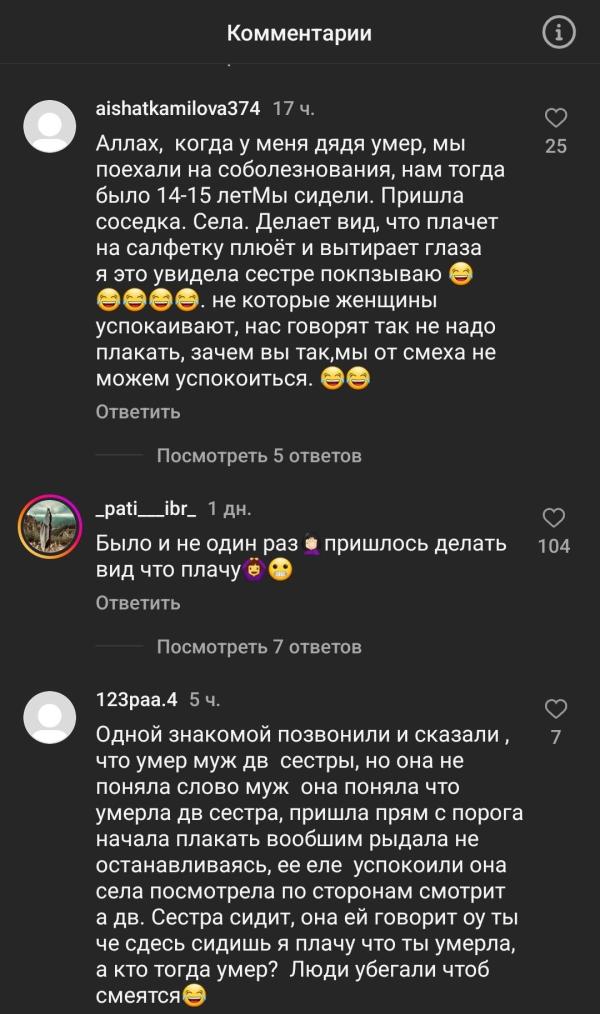Reply to _pati___ibr_'s comment
Viewport: 600px width, 1014px height.
[x=138, y=603]
